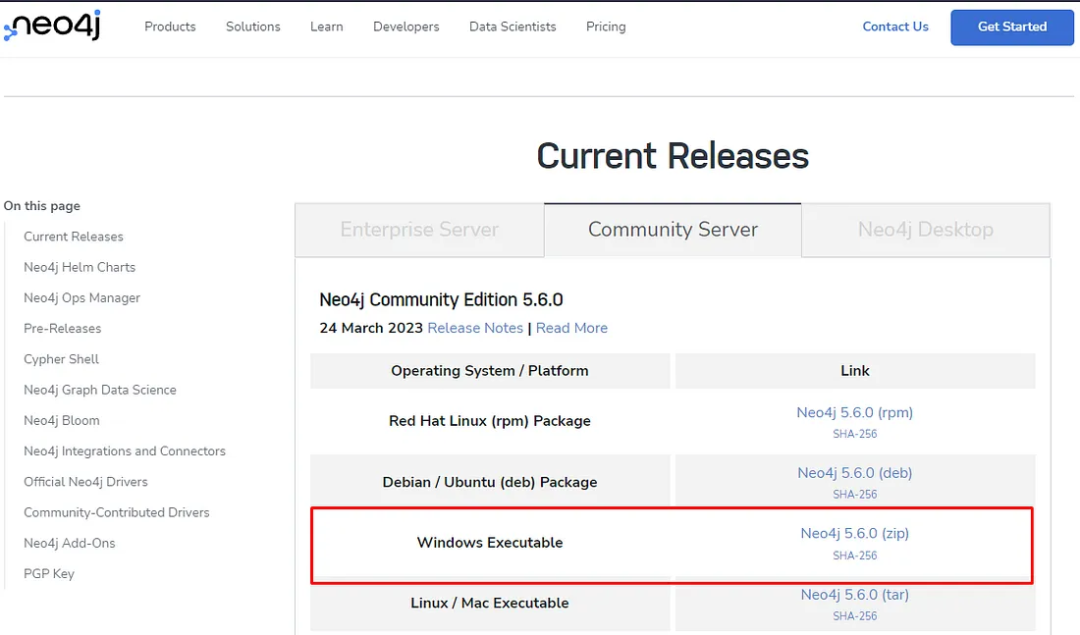Screen dimensions: 1080x635
Task: Open SHA-256 link under tar download
Action: point(855,616)
